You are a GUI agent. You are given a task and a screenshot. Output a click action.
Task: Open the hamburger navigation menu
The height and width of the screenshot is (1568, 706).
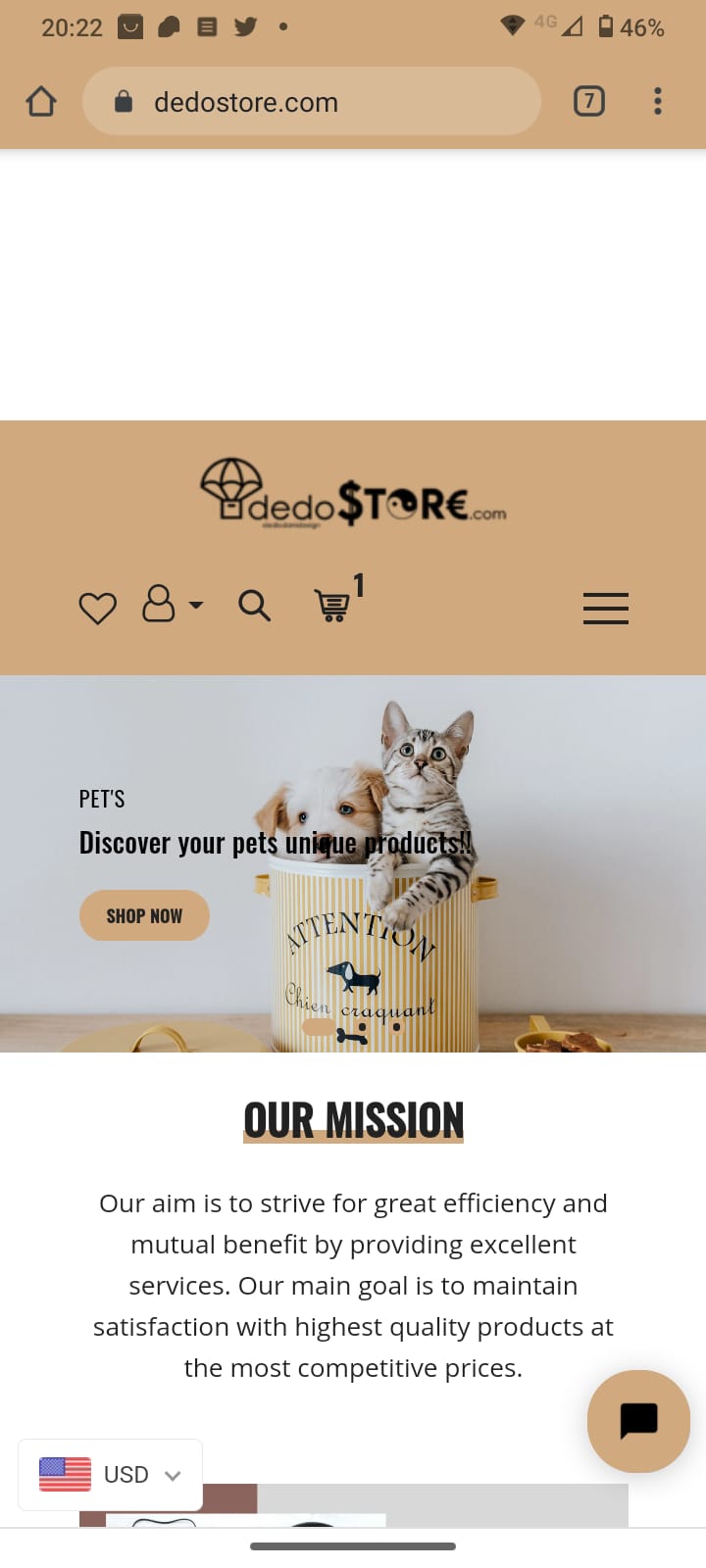click(606, 609)
